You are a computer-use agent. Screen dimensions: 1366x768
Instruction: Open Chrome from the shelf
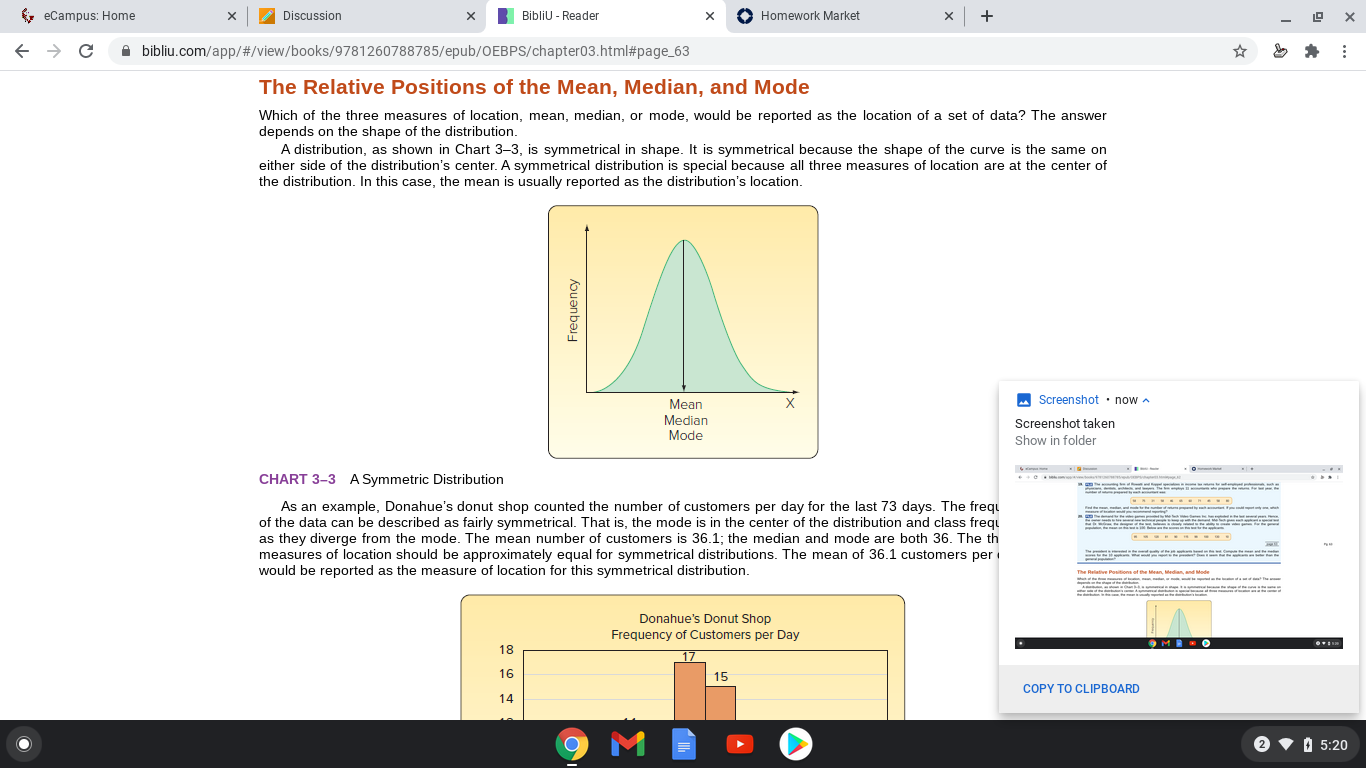[572, 744]
